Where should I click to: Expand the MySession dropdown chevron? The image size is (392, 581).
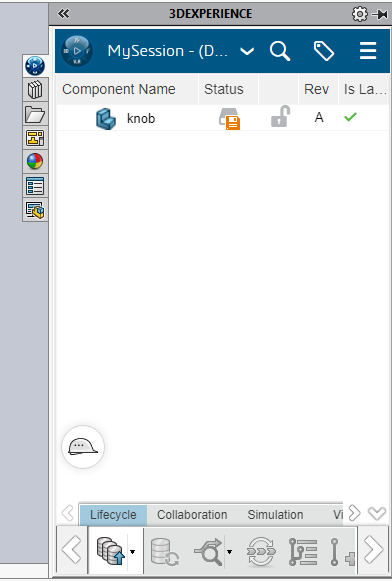point(247,51)
